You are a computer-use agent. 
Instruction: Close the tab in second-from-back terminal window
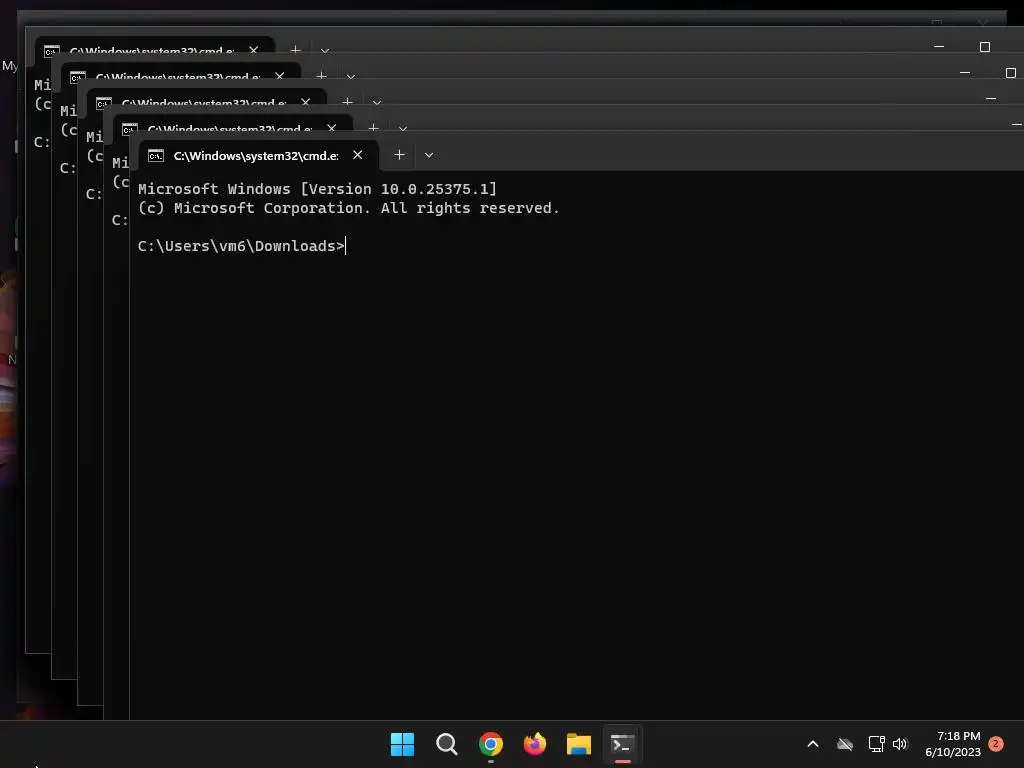[279, 76]
